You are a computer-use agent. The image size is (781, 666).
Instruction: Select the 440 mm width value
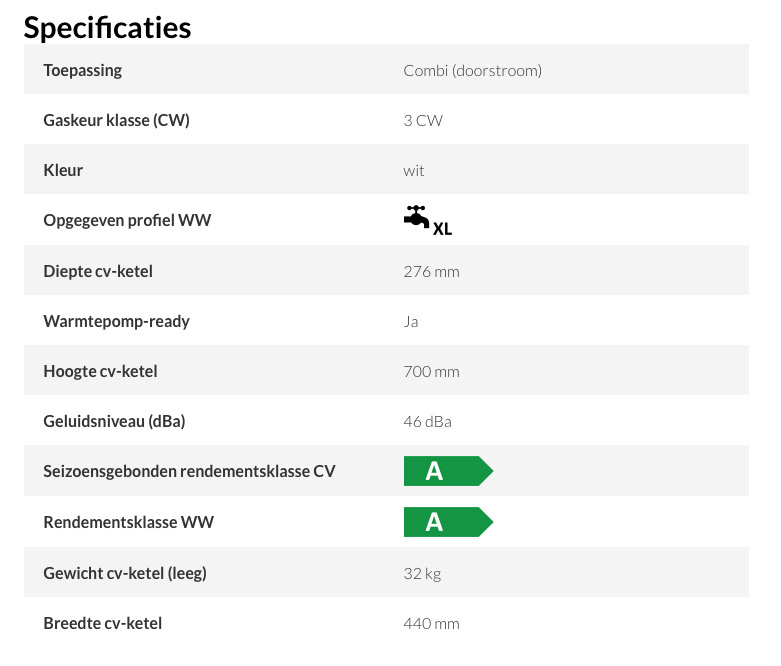431,623
